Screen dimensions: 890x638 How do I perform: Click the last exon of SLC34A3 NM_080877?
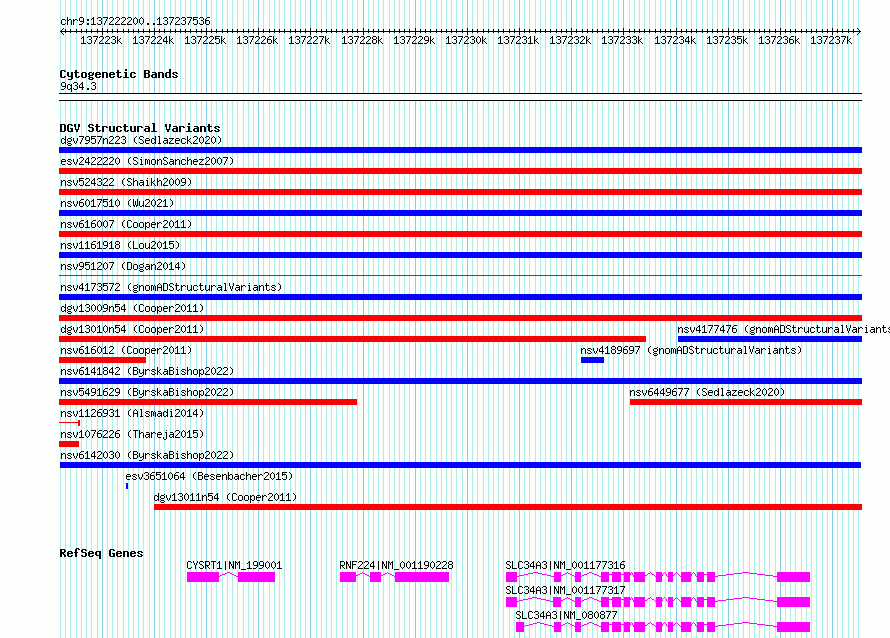click(794, 627)
